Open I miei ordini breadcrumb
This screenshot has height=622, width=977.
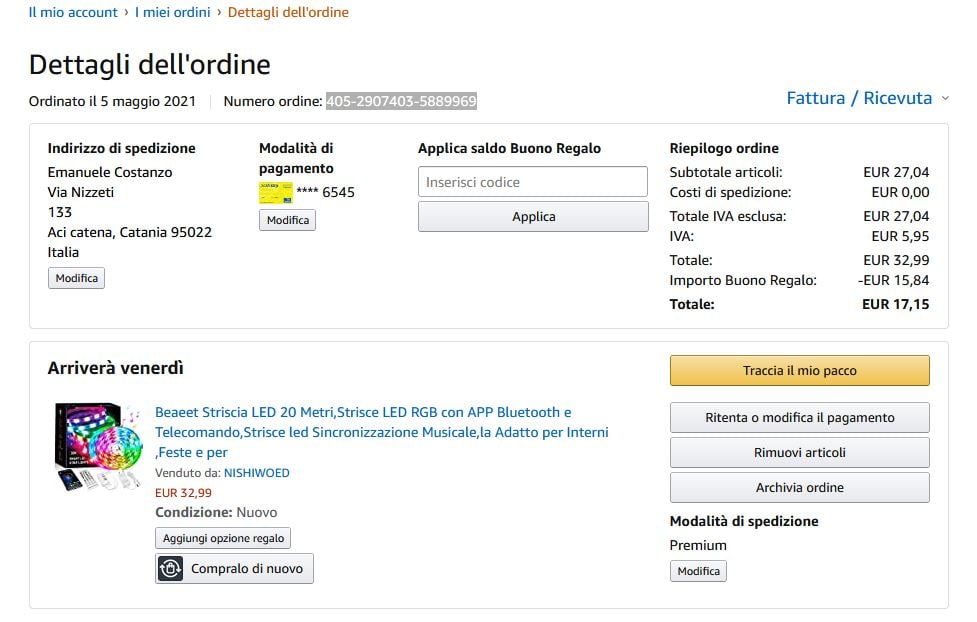[173, 13]
